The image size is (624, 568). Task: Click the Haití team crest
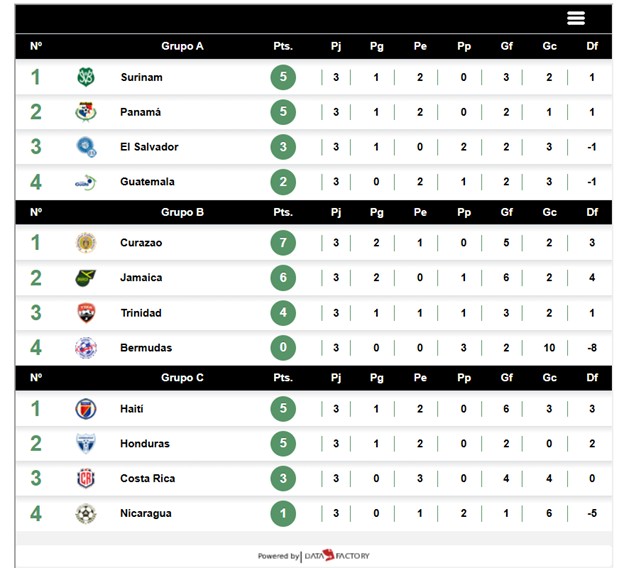coord(86,409)
